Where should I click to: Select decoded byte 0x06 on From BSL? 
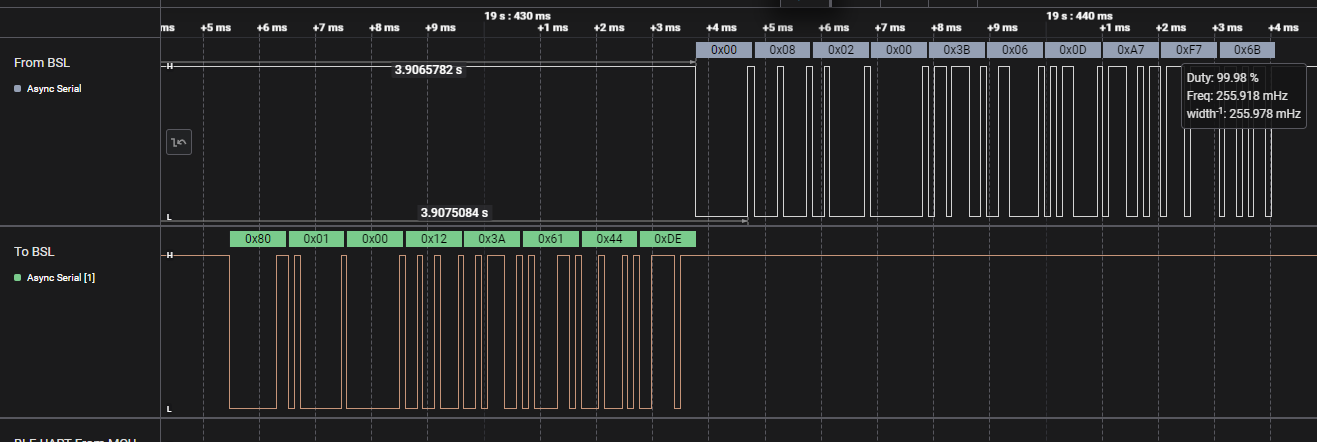coord(1014,50)
